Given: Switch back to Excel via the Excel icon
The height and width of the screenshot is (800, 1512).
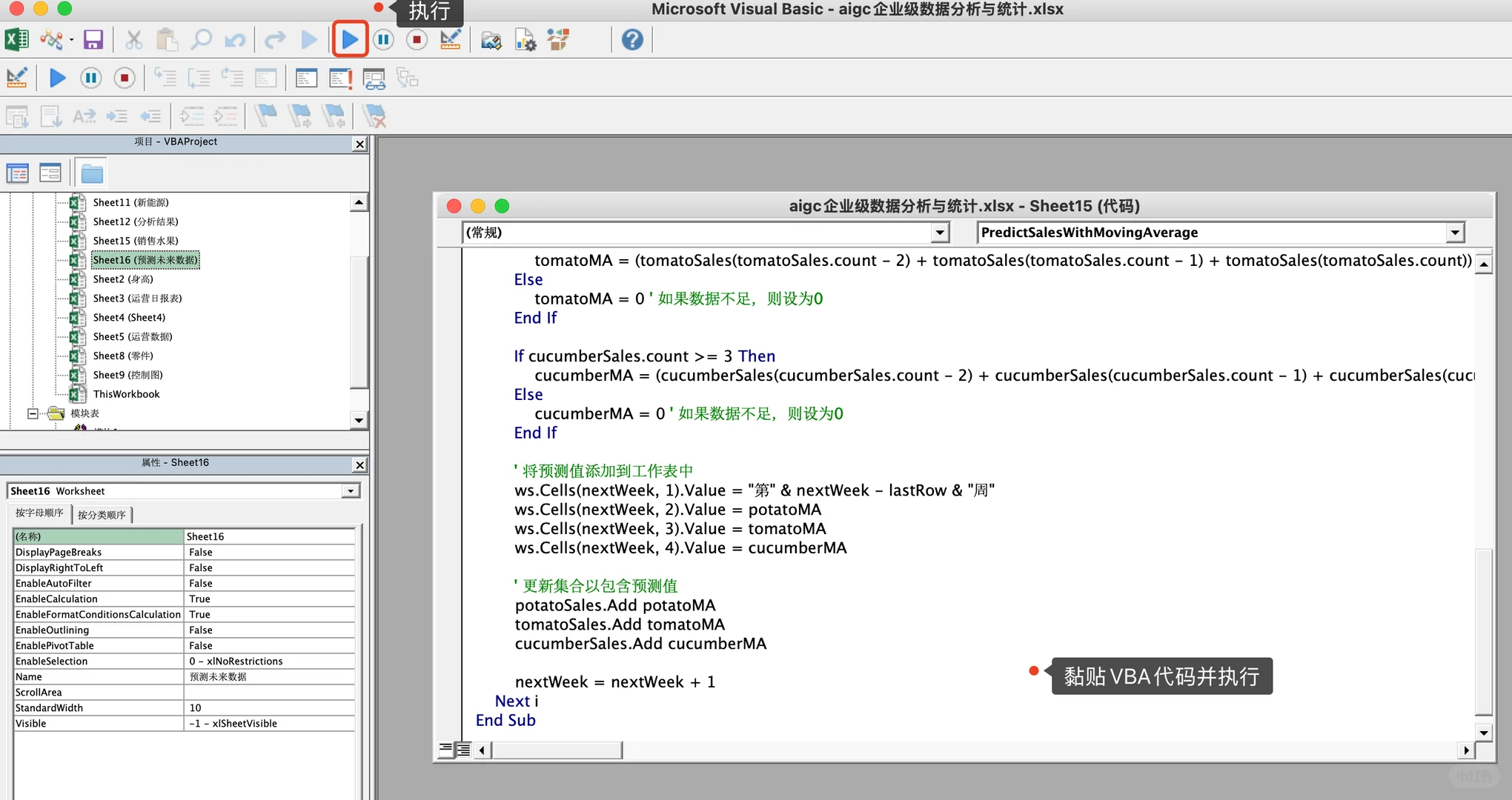Looking at the screenshot, I should coord(17,39).
